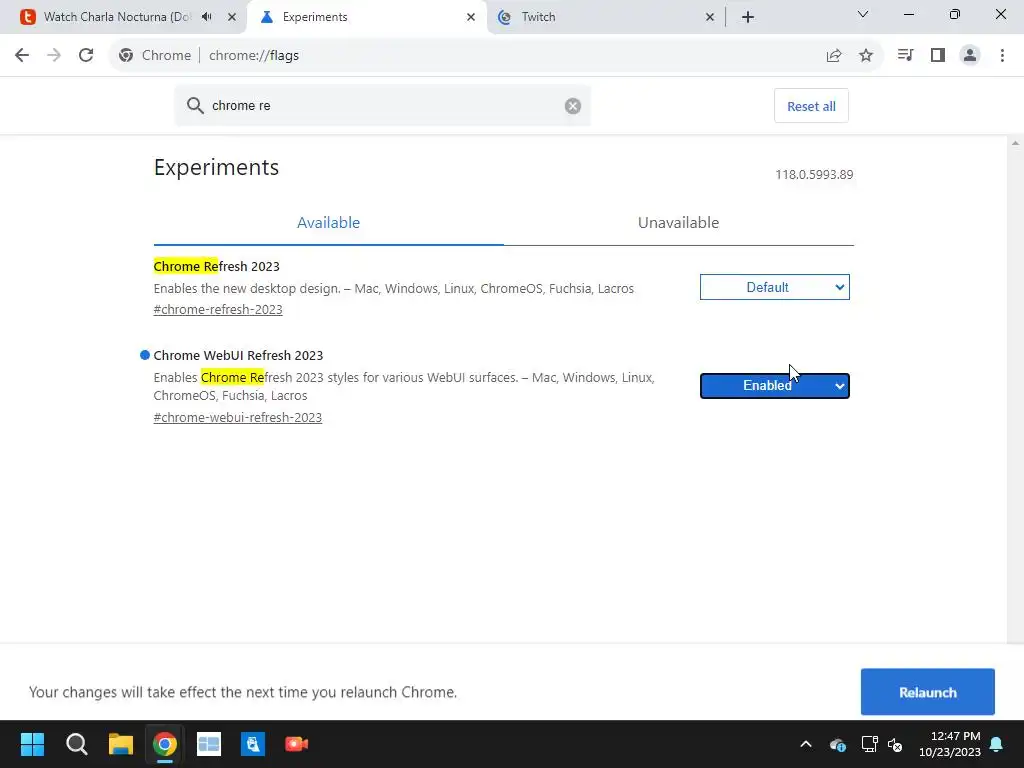The height and width of the screenshot is (768, 1024).
Task: Click the muted volume tray icon
Action: (x=895, y=744)
